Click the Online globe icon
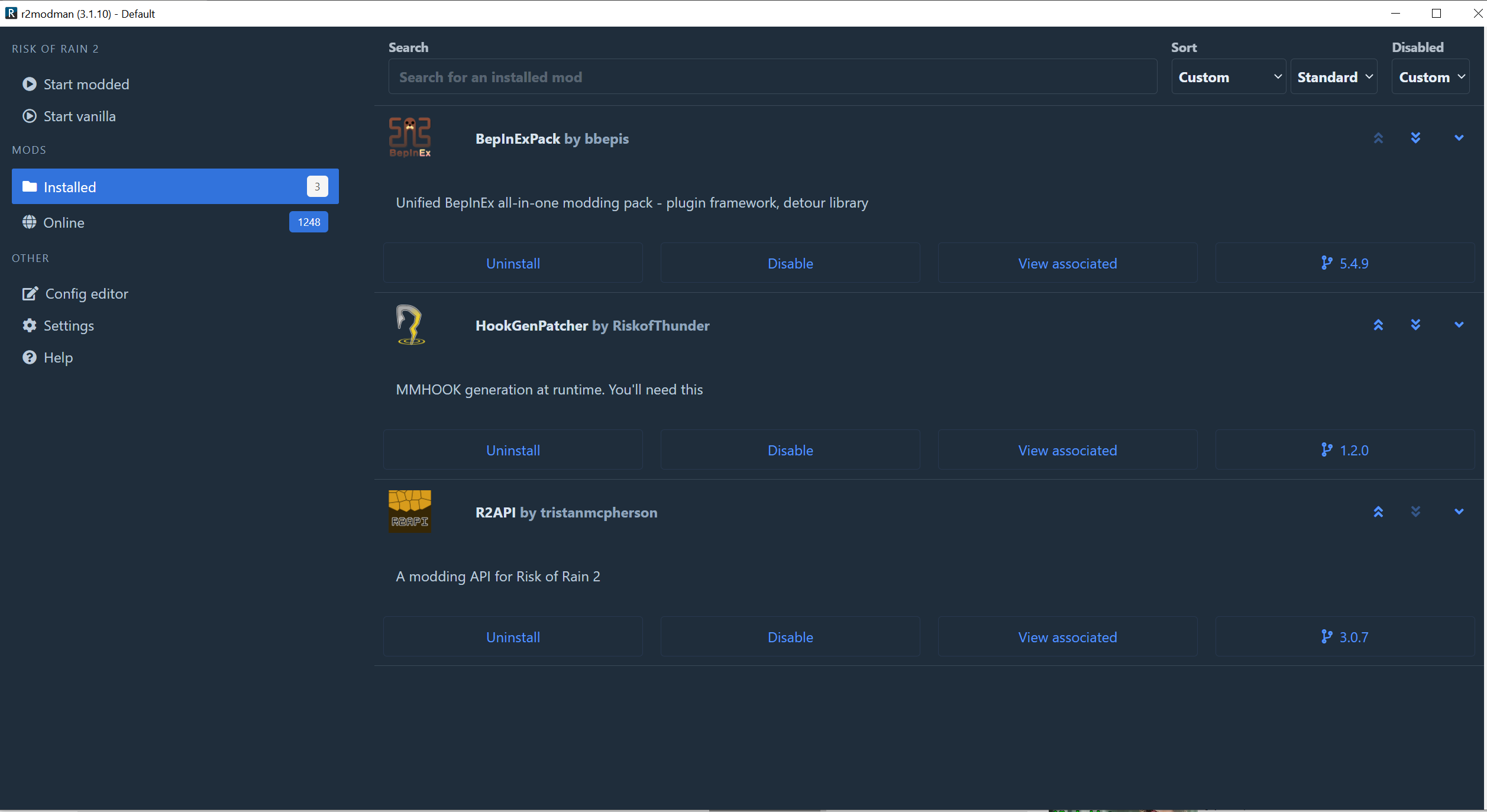Image resolution: width=1487 pixels, height=812 pixels. coord(30,222)
